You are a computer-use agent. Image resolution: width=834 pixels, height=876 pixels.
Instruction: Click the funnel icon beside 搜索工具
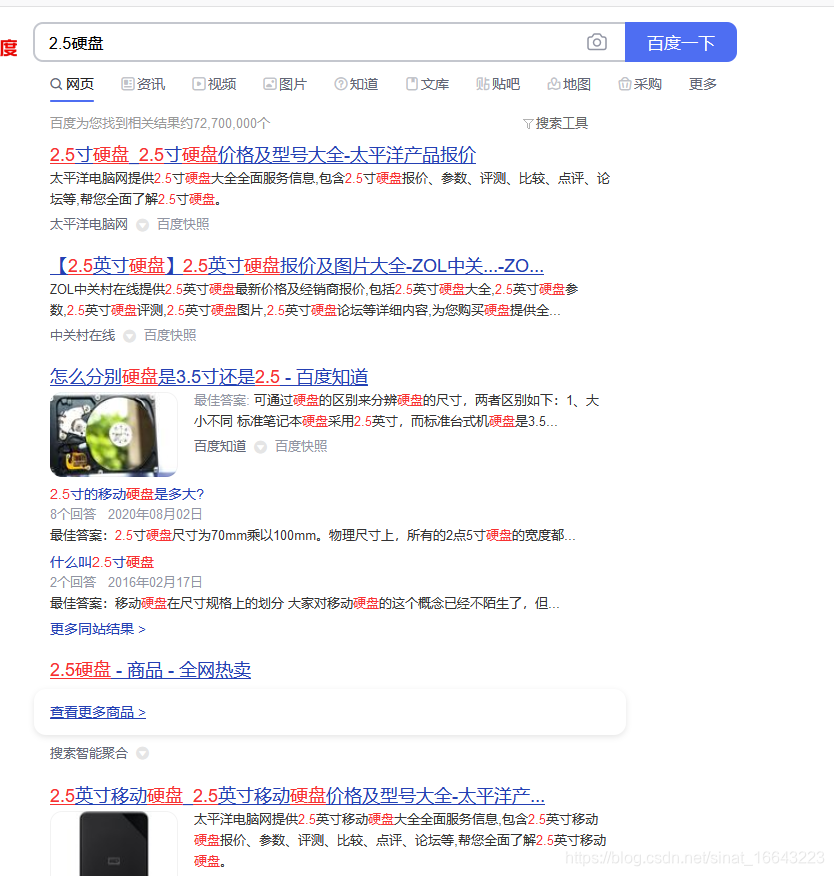click(528, 124)
